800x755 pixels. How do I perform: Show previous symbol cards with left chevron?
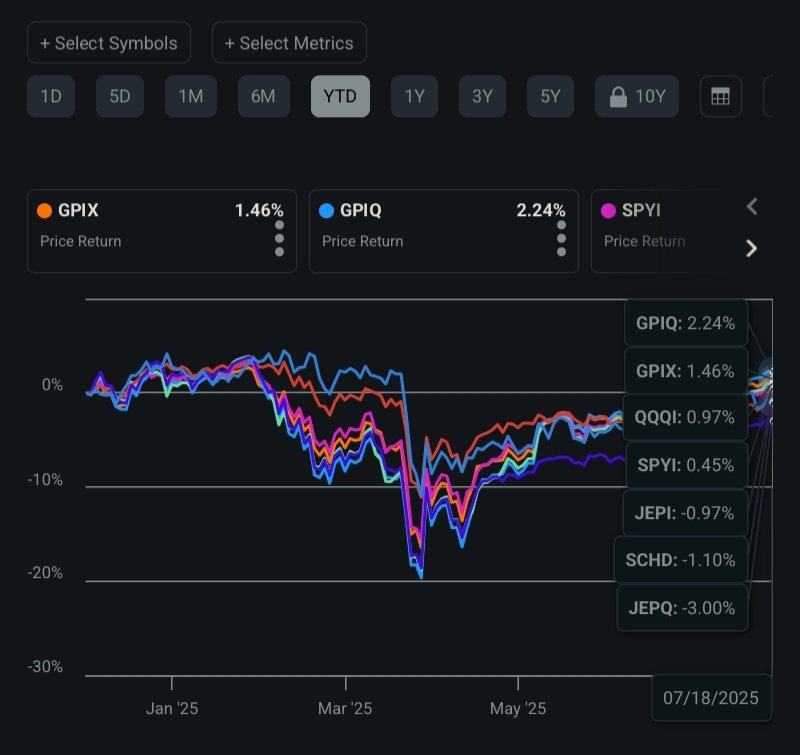pyautogui.click(x=752, y=207)
